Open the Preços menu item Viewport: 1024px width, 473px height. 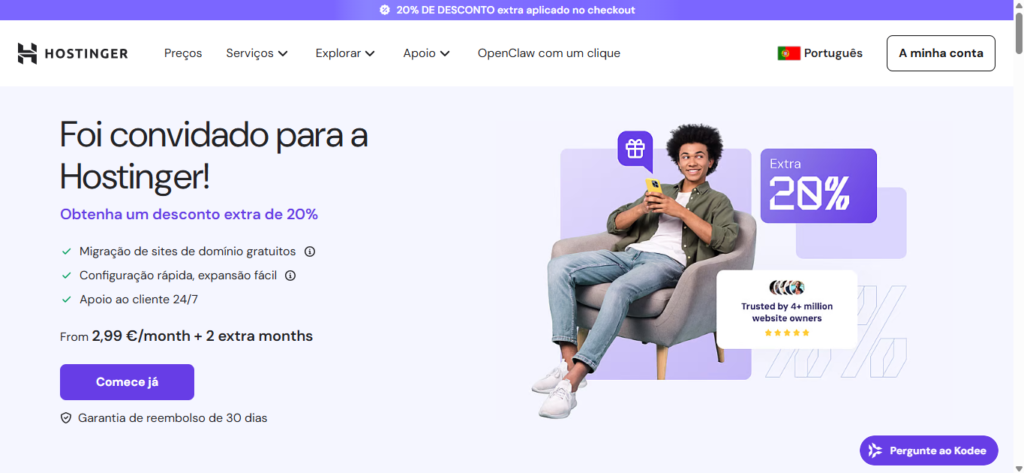pyautogui.click(x=183, y=54)
